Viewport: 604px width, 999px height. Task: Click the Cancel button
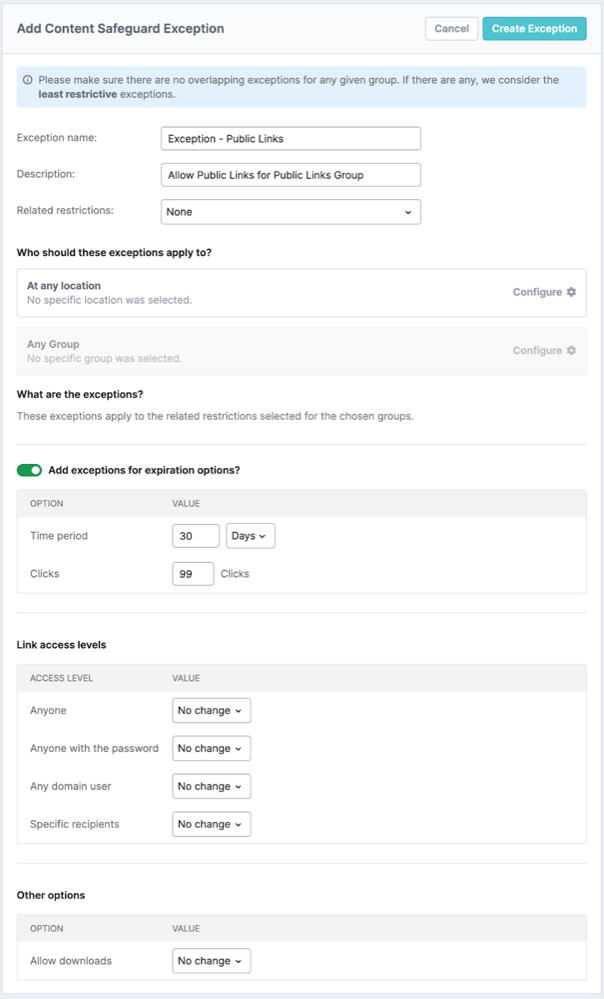click(x=451, y=29)
